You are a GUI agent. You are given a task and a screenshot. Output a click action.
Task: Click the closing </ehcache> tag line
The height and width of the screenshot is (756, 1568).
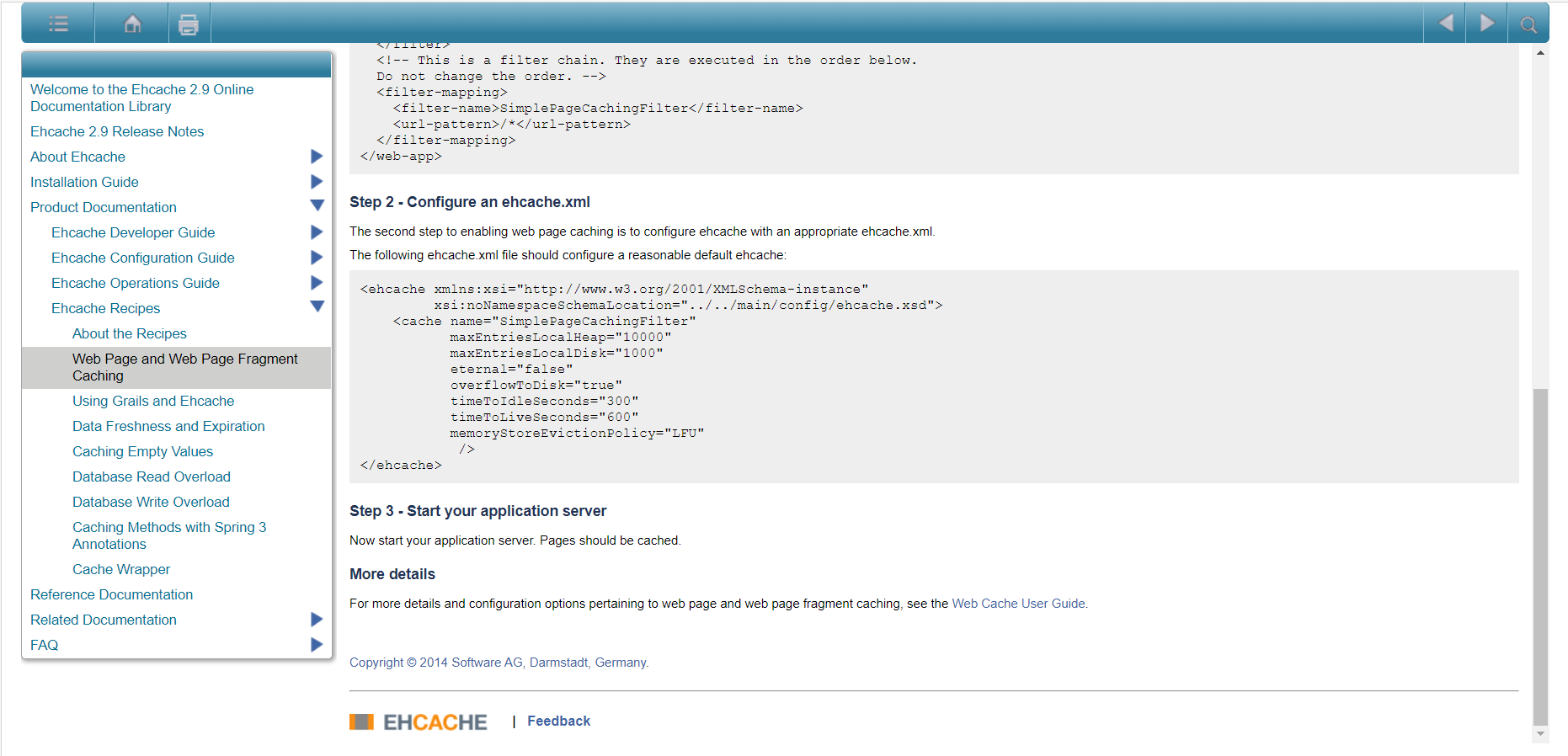tap(401, 465)
